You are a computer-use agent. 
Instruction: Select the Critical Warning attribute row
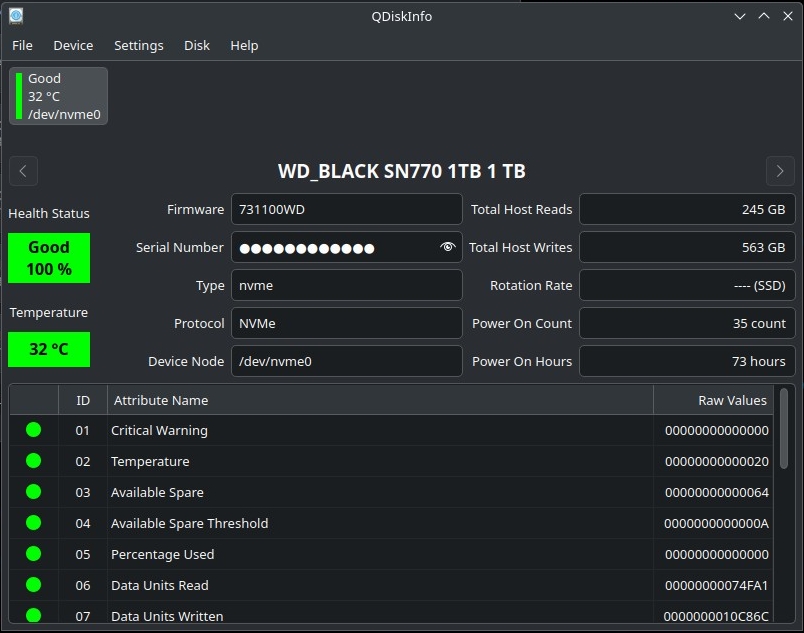392,430
